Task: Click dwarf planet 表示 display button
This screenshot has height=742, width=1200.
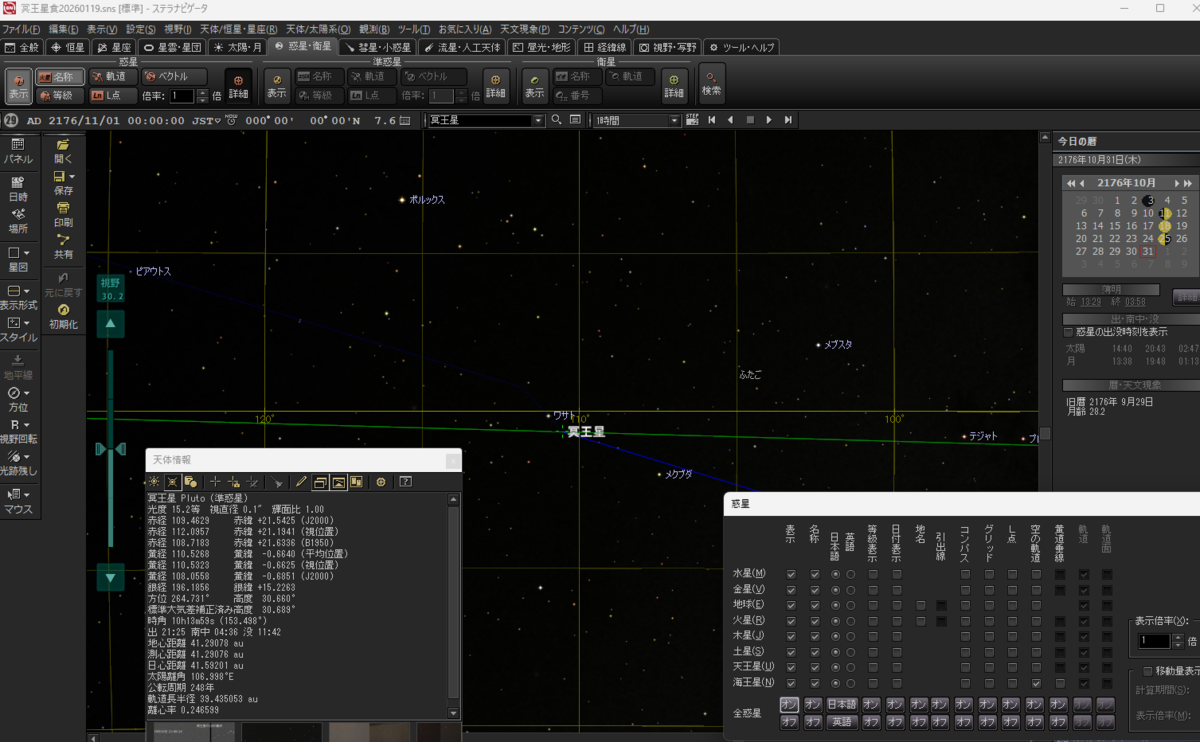Action: pos(277,86)
